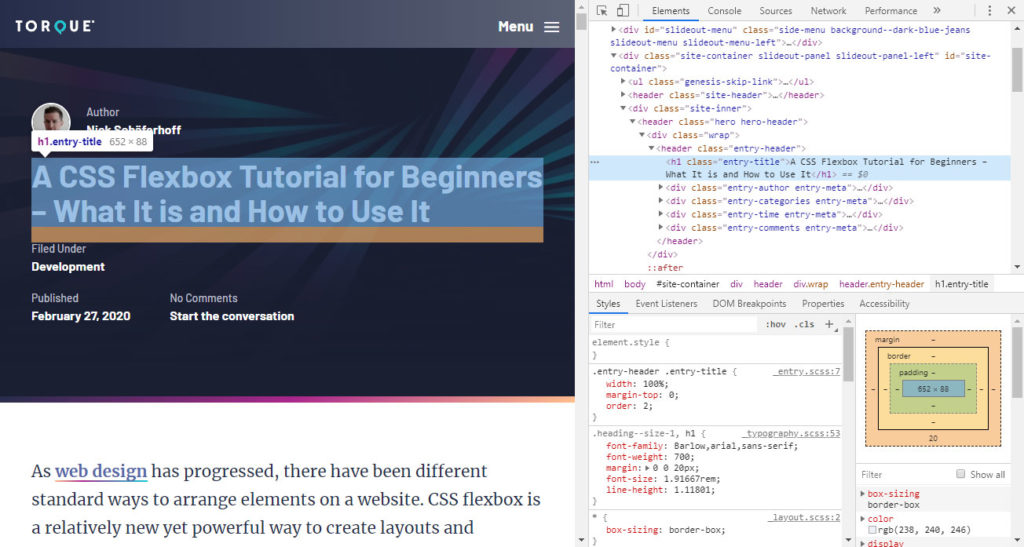Screen dimensions: 1024x547
Task: Expand the box-sizing computed property
Action: click(x=863, y=494)
